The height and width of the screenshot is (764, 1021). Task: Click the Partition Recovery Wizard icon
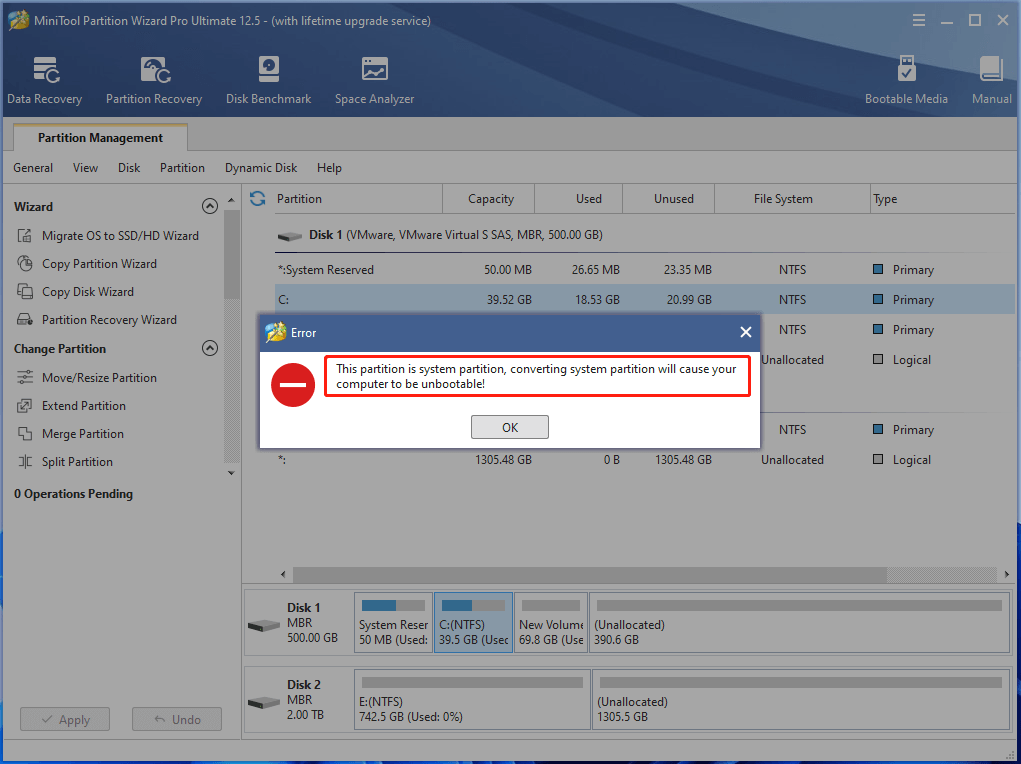pyautogui.click(x=25, y=320)
